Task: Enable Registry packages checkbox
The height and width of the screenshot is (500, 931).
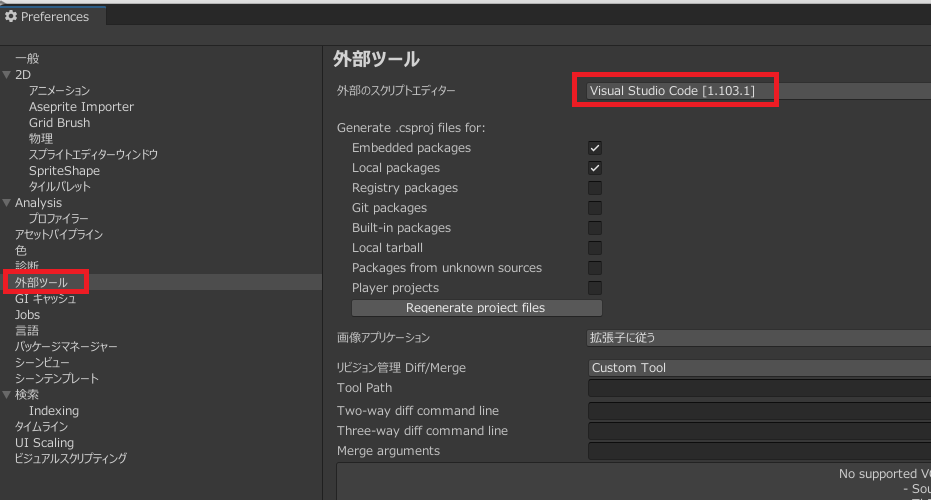Action: pyautogui.click(x=594, y=188)
